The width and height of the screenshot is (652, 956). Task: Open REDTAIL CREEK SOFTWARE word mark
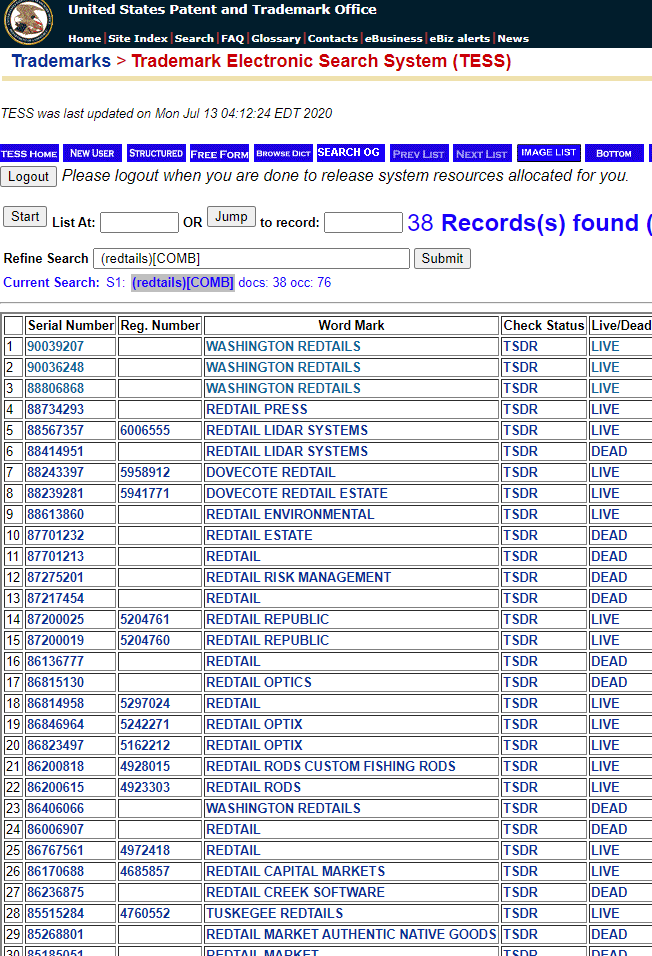296,893
